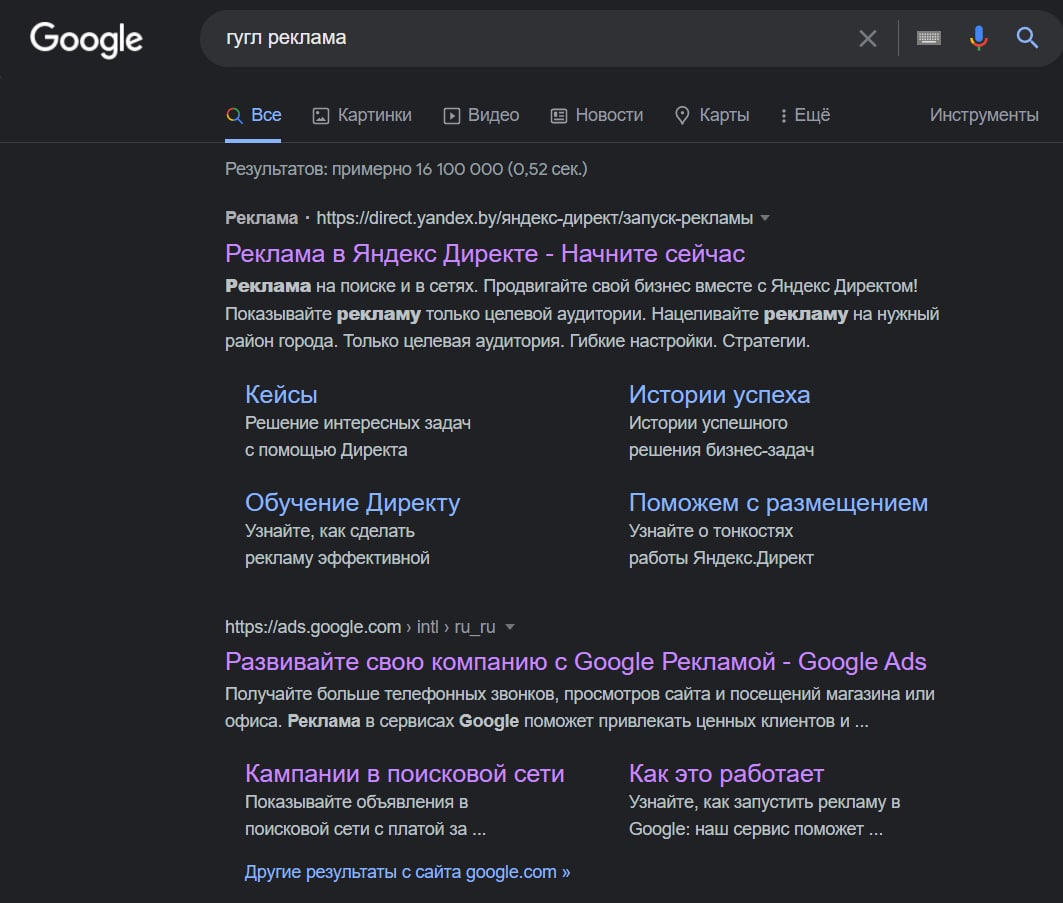Open the 'Истории успеха' sitelink
Viewport: 1063px width, 903px height.
pyautogui.click(x=719, y=395)
